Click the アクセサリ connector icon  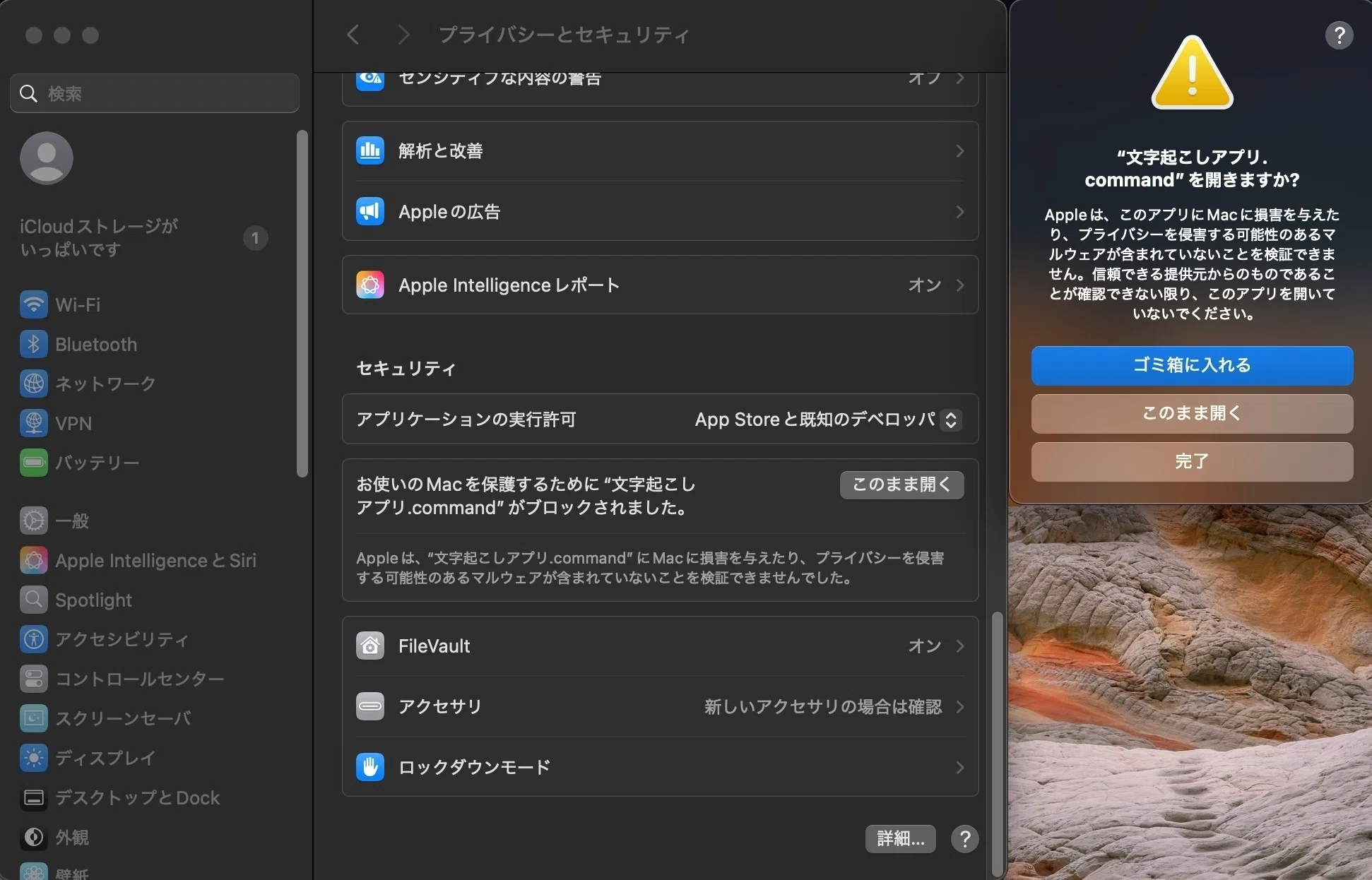[369, 706]
